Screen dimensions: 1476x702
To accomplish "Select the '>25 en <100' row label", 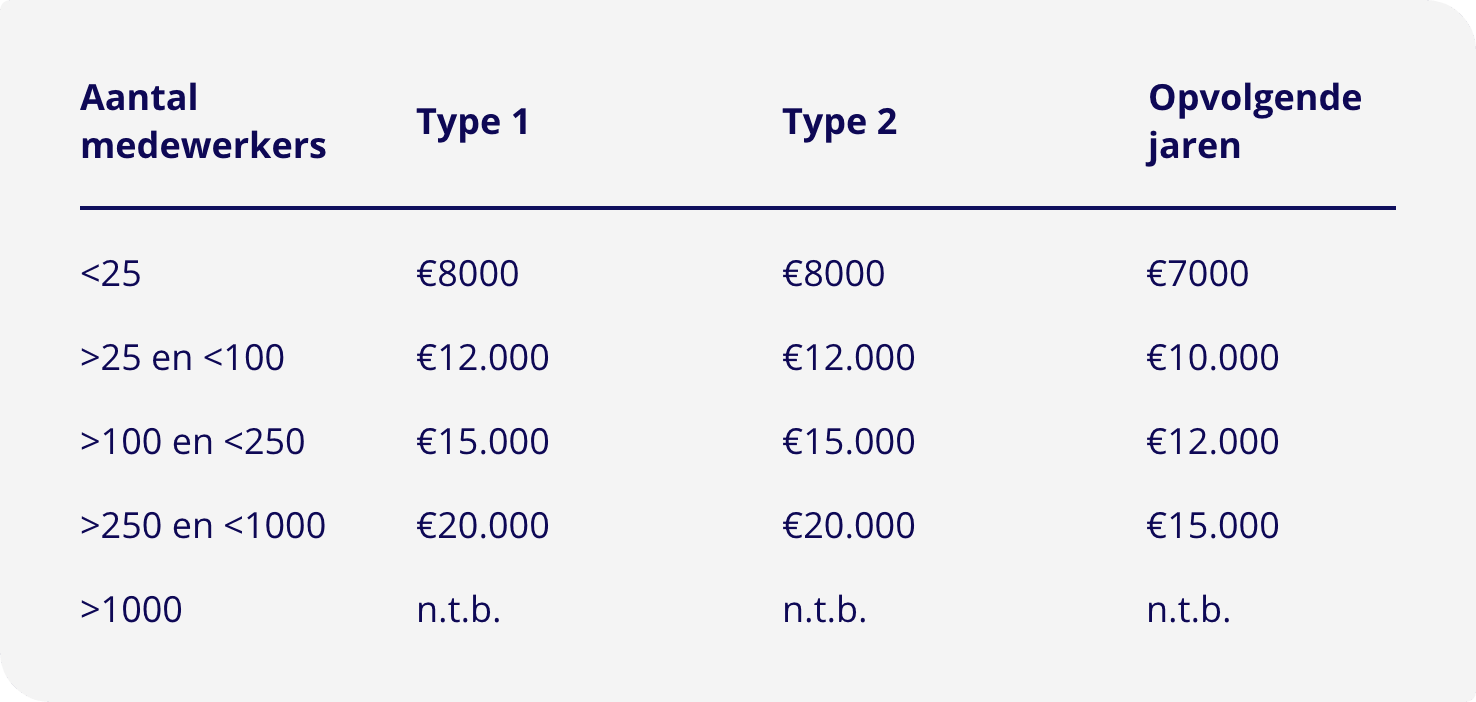I will pos(182,358).
